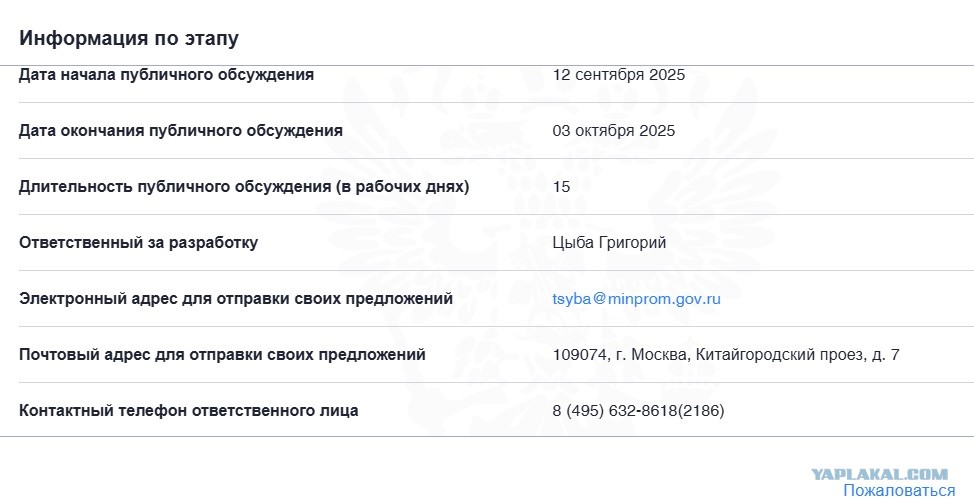Click the Дата окончания публичного обсуждения label

(181, 131)
